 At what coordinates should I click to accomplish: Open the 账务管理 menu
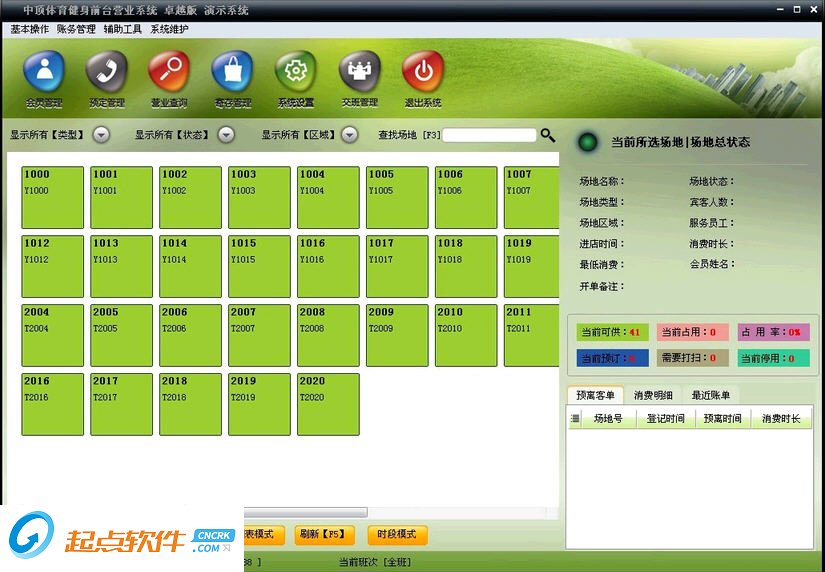(76, 29)
